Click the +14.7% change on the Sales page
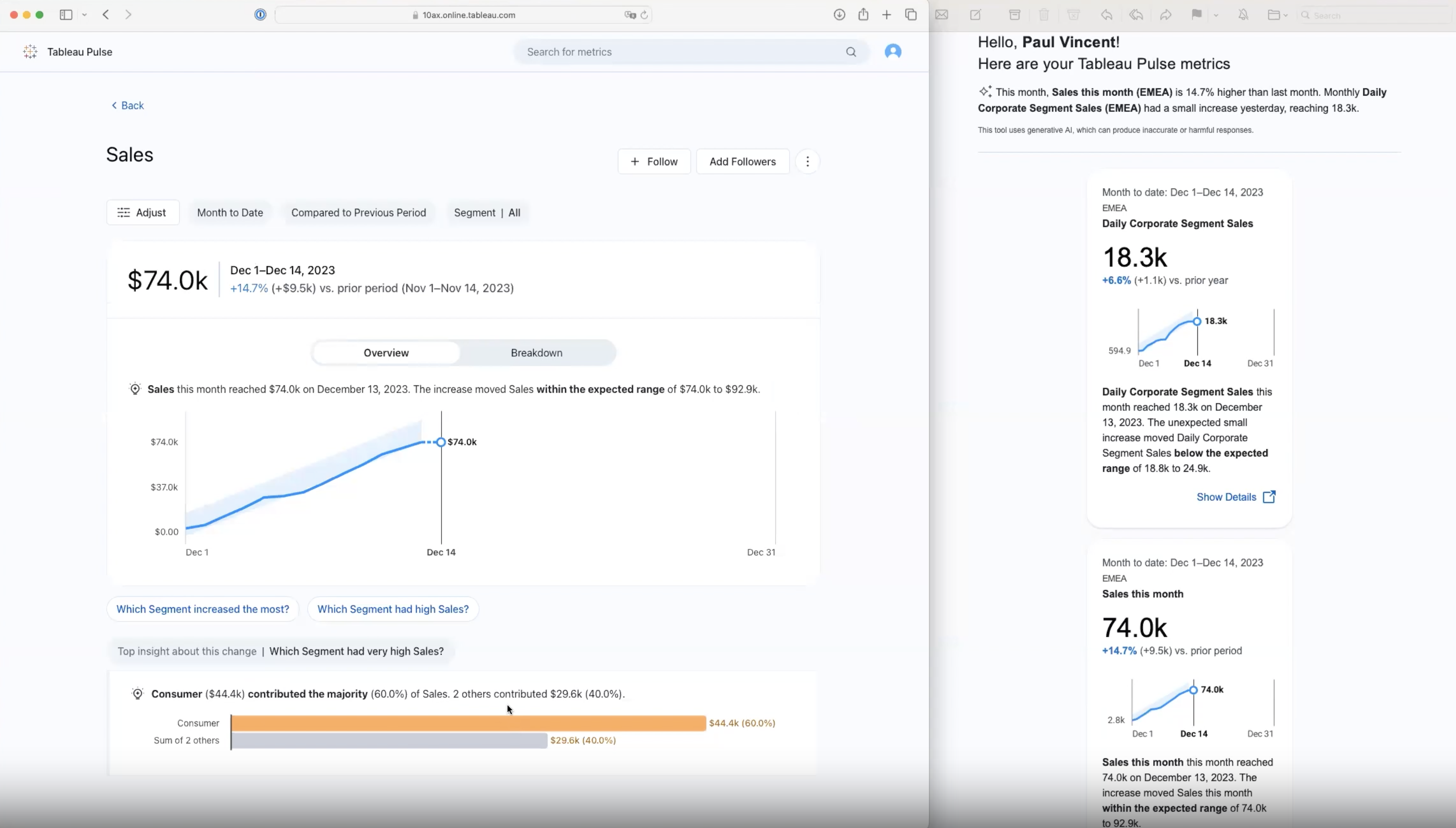The width and height of the screenshot is (1456, 828). coord(249,288)
